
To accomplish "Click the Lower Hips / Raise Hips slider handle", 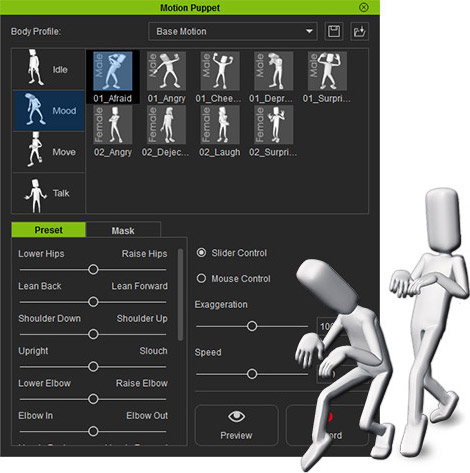I will click(x=93, y=269).
